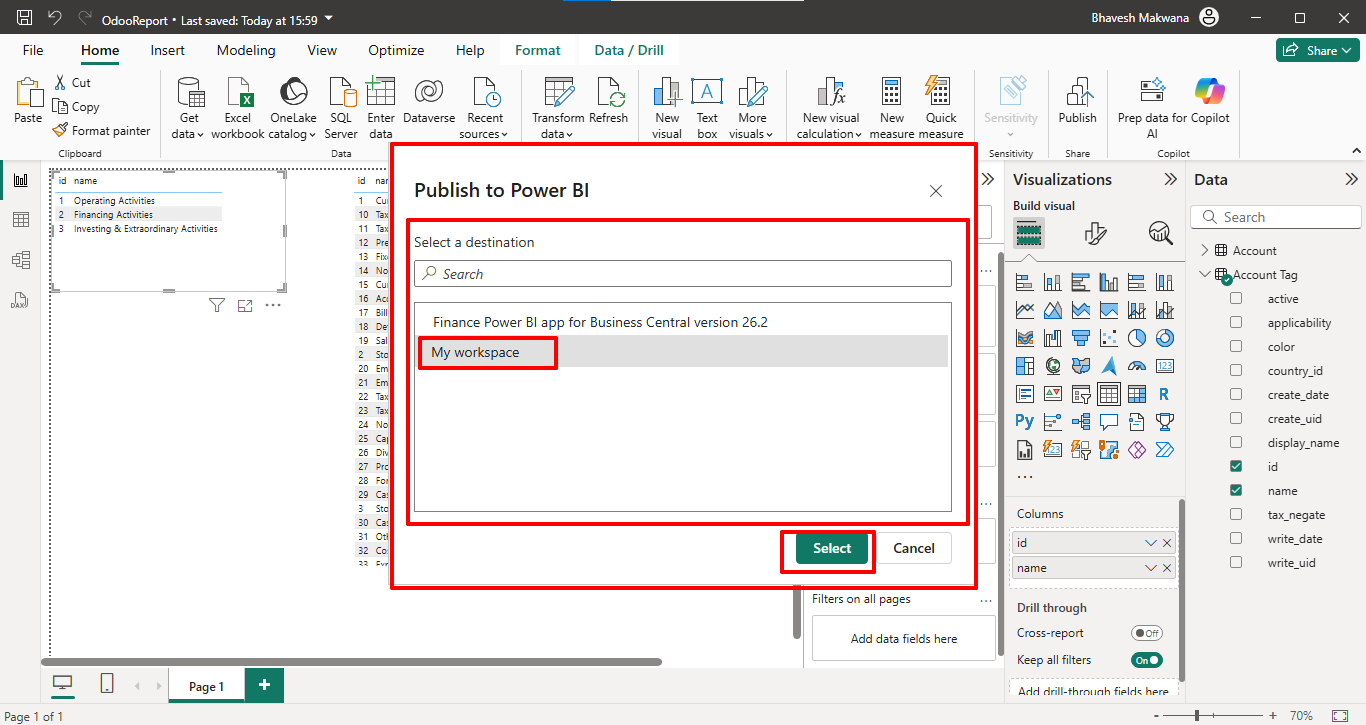Choose the Python visual icon
The width and height of the screenshot is (1366, 725).
[x=1024, y=422]
